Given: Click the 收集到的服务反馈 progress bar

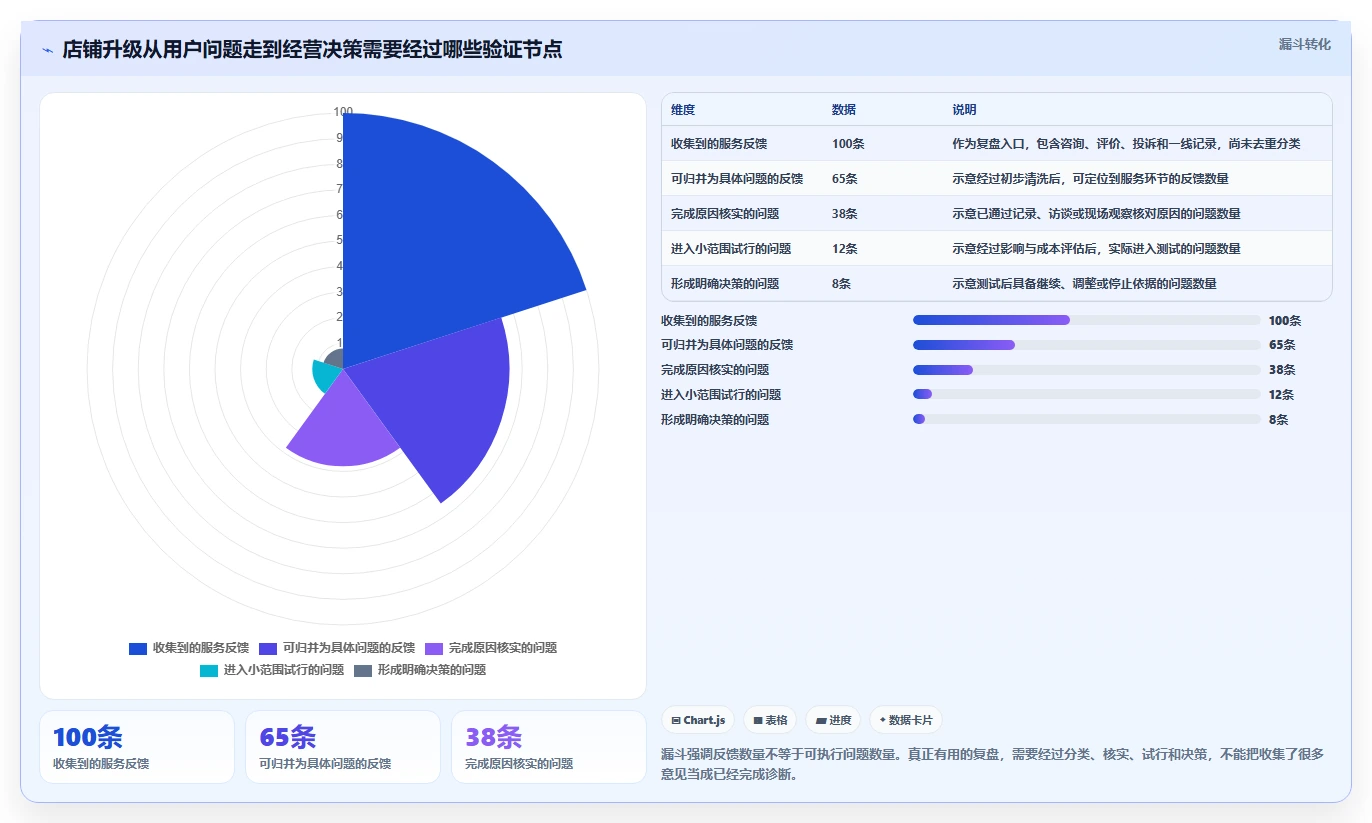Looking at the screenshot, I should click(x=1086, y=320).
